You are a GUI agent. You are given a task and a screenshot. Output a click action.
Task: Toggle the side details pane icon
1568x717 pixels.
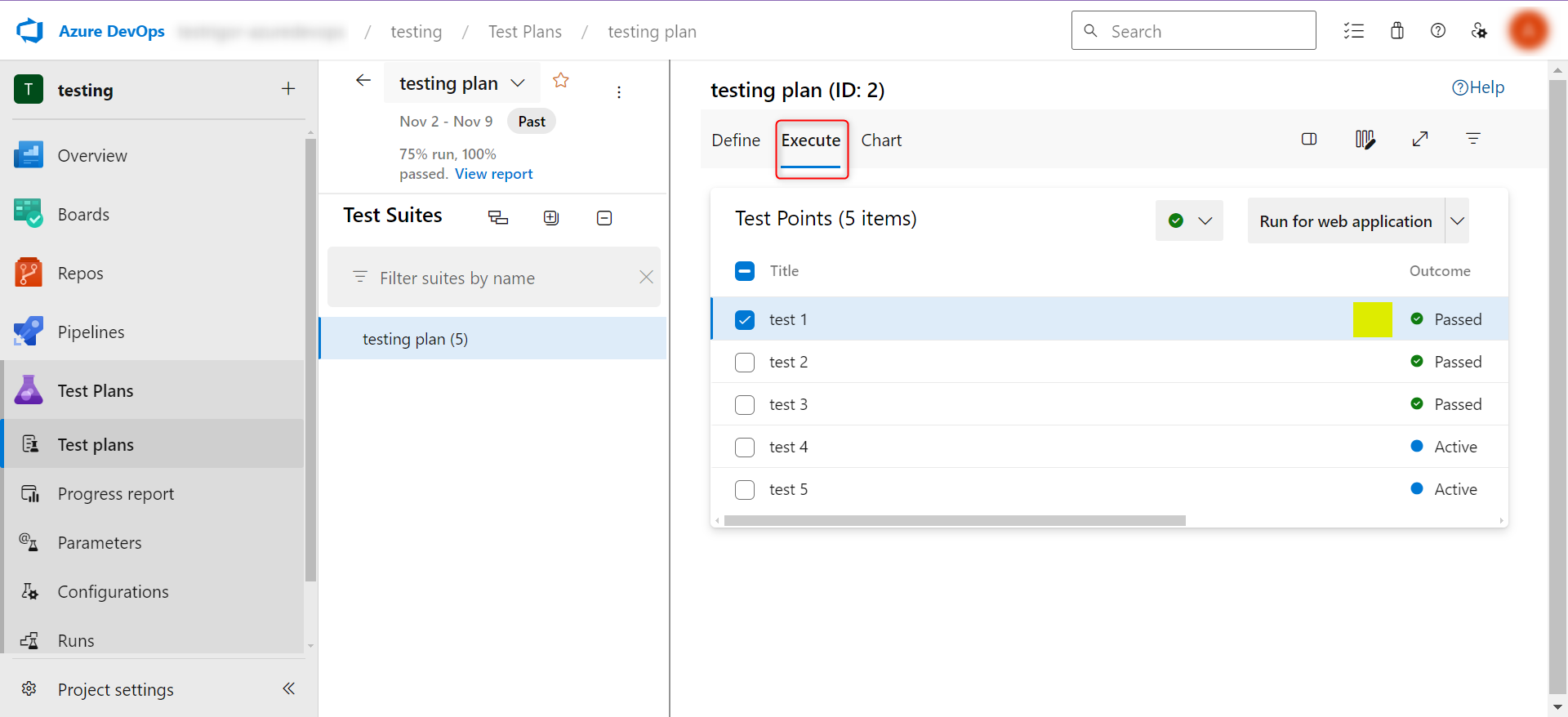click(1308, 140)
